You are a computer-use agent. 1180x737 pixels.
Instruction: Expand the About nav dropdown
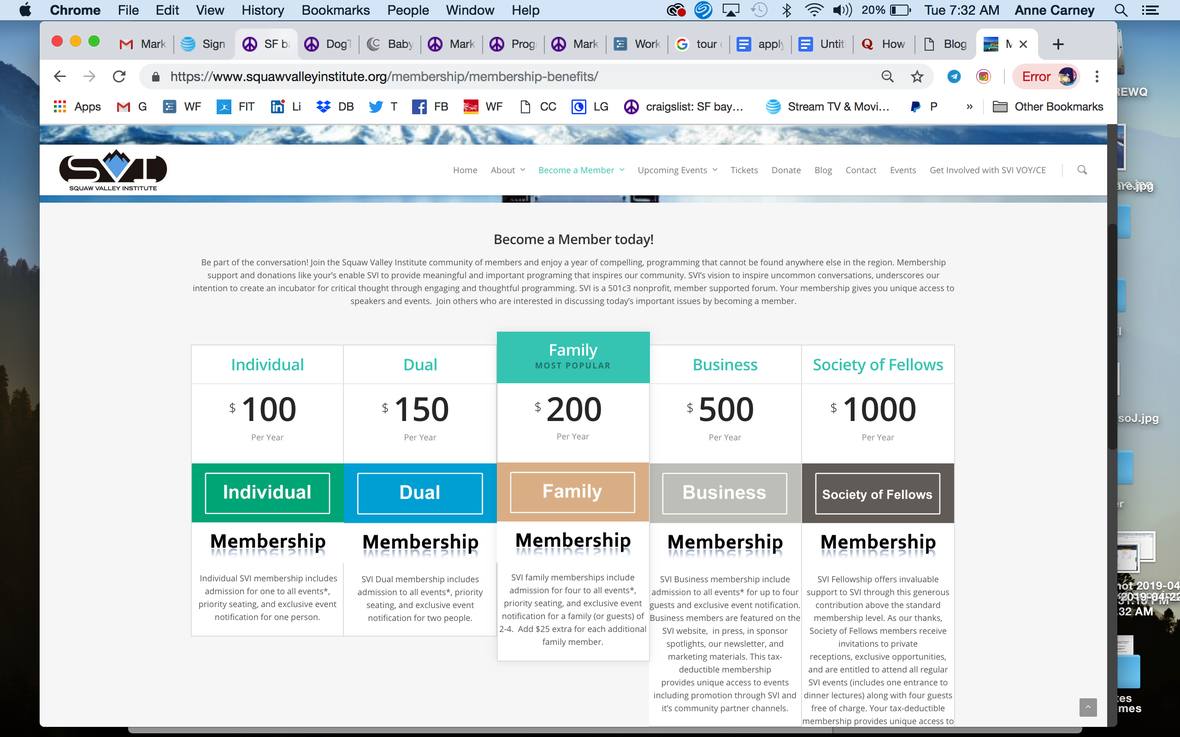click(x=508, y=170)
